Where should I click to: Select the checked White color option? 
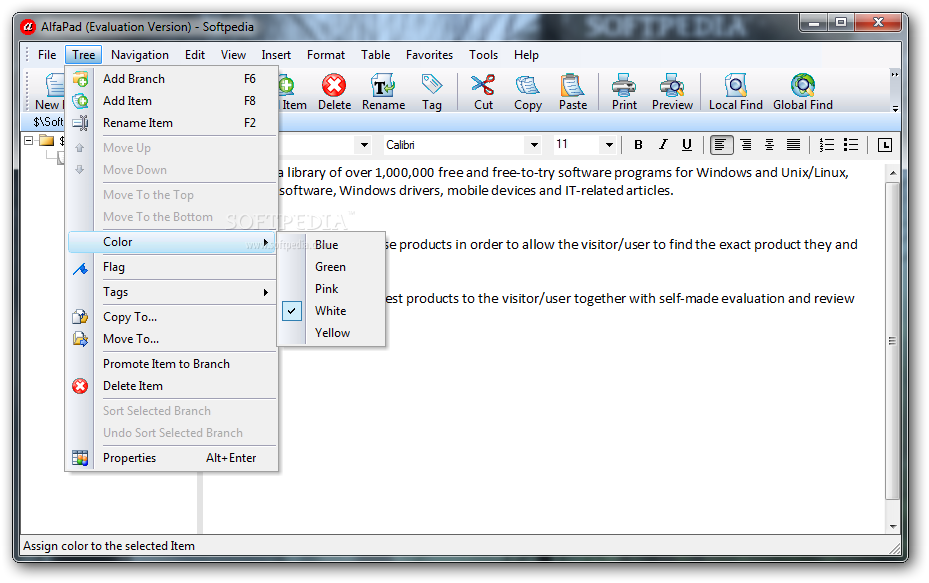(x=332, y=310)
